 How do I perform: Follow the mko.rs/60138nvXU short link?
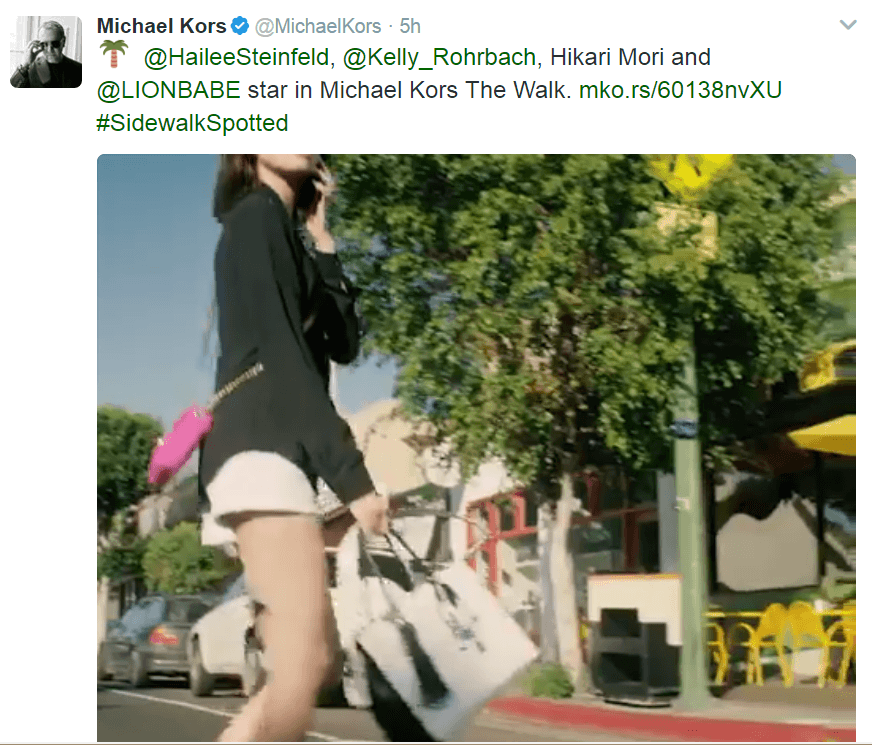pyautogui.click(x=681, y=90)
